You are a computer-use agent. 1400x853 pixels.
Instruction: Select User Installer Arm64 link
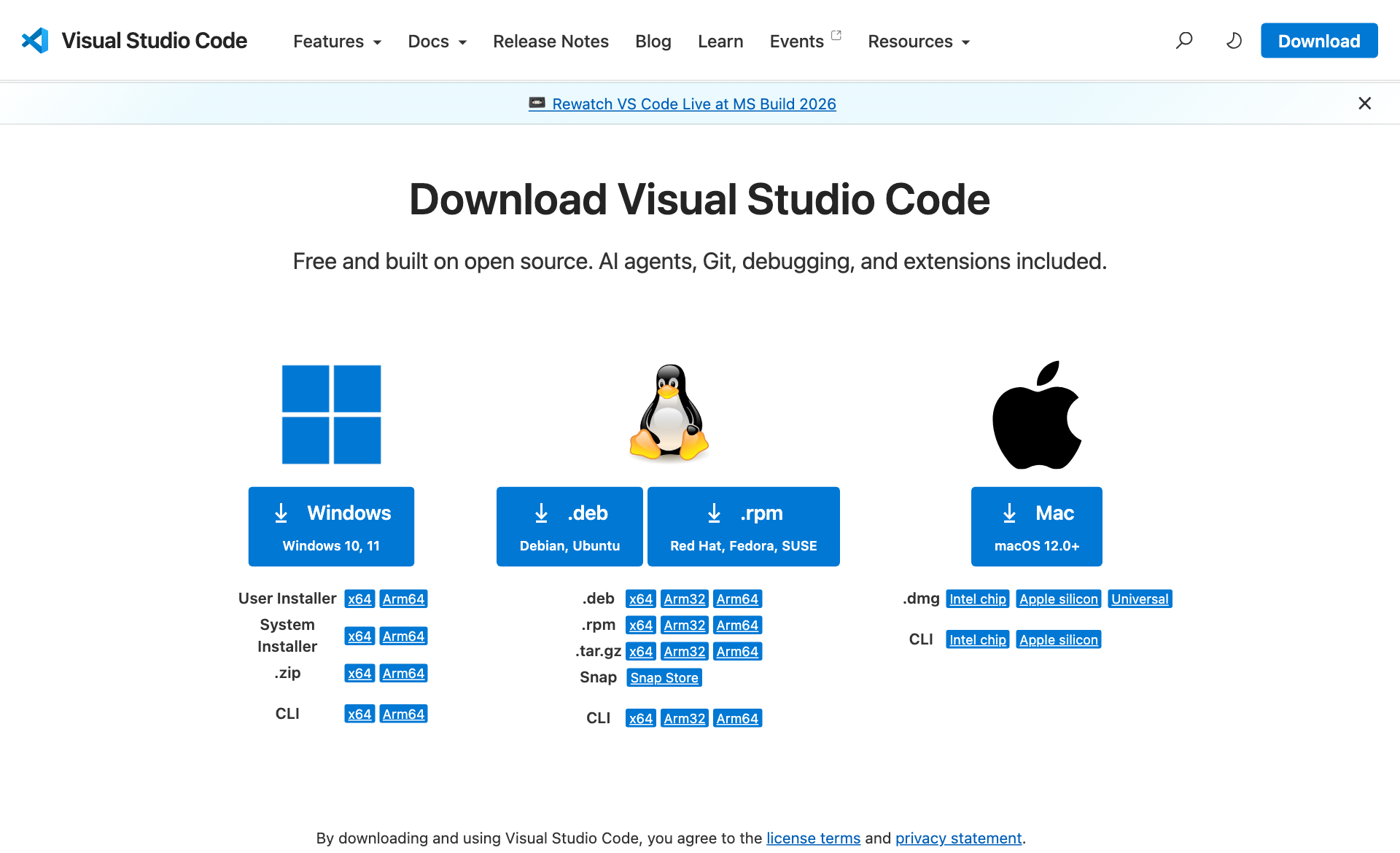(403, 599)
